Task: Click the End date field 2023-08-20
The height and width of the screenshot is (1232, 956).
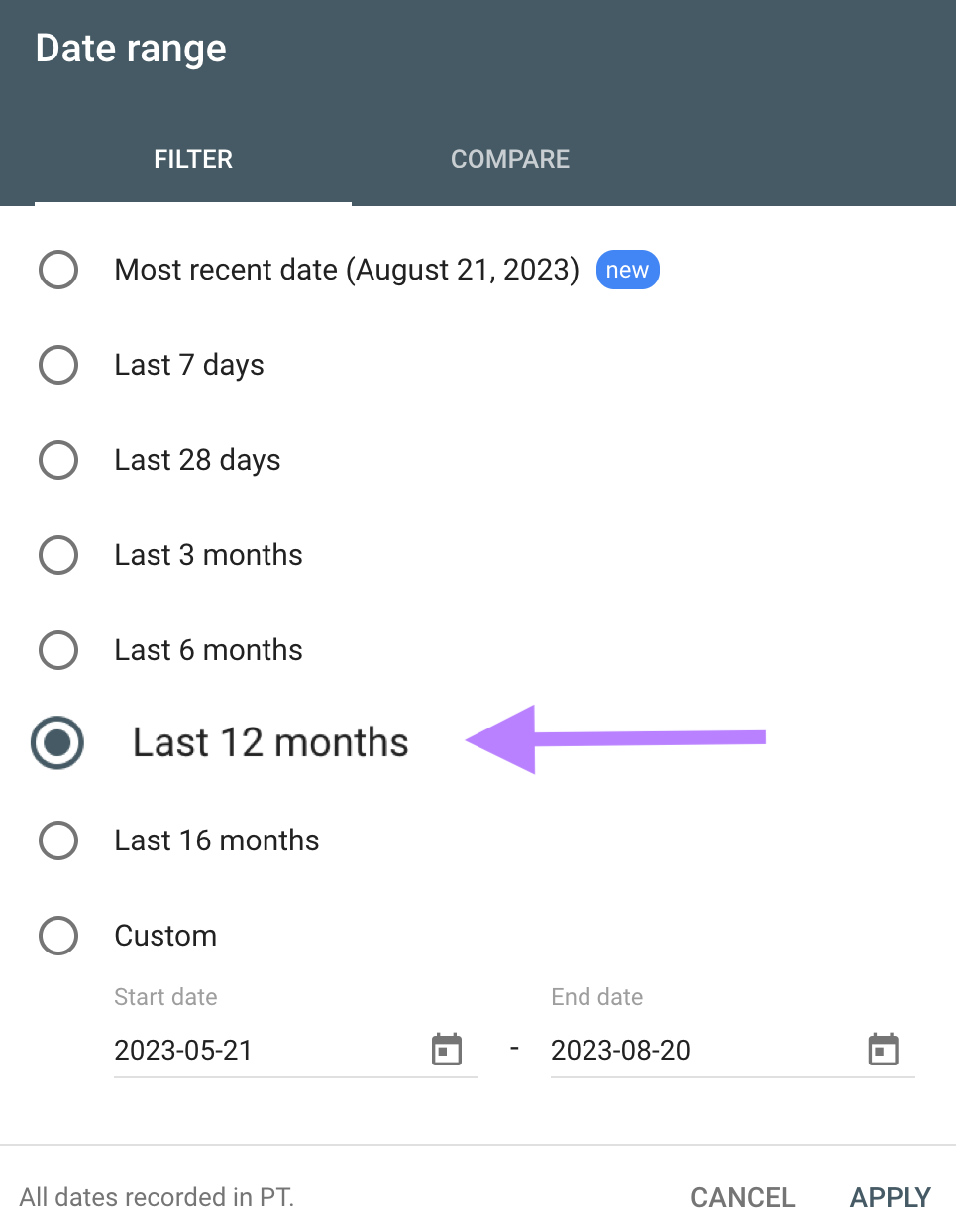Action: click(732, 1050)
